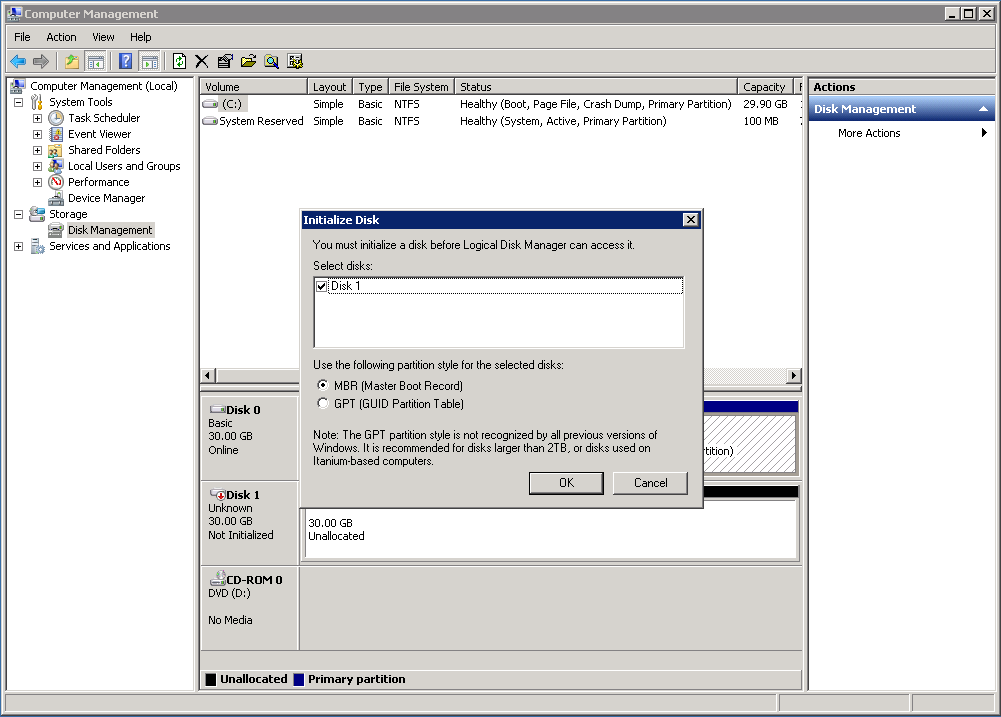This screenshot has width=1001, height=717.
Task: Collapse the Storage tree node
Action: pyautogui.click(x=19, y=214)
